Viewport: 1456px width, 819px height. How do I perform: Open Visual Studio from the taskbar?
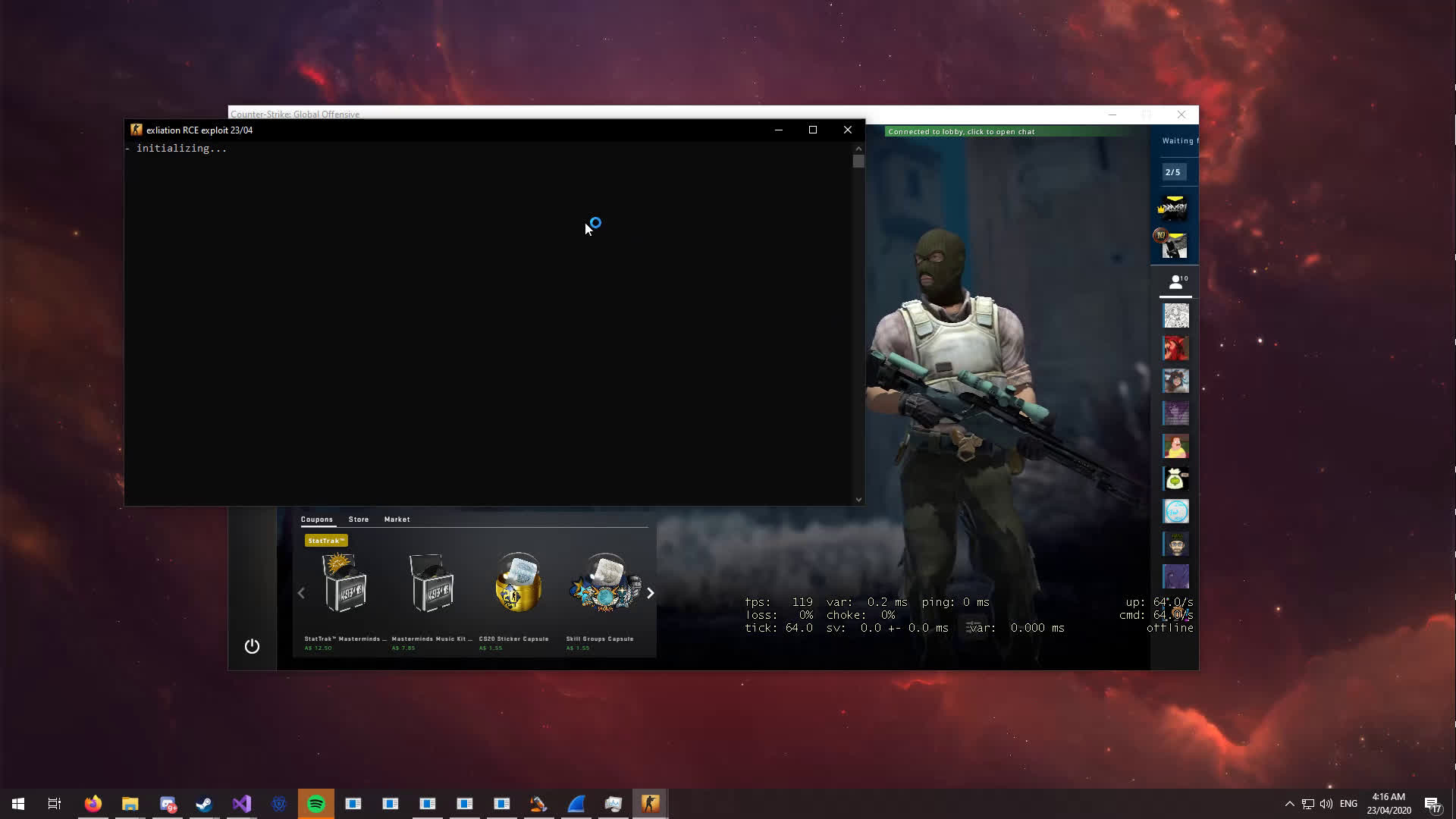[241, 803]
